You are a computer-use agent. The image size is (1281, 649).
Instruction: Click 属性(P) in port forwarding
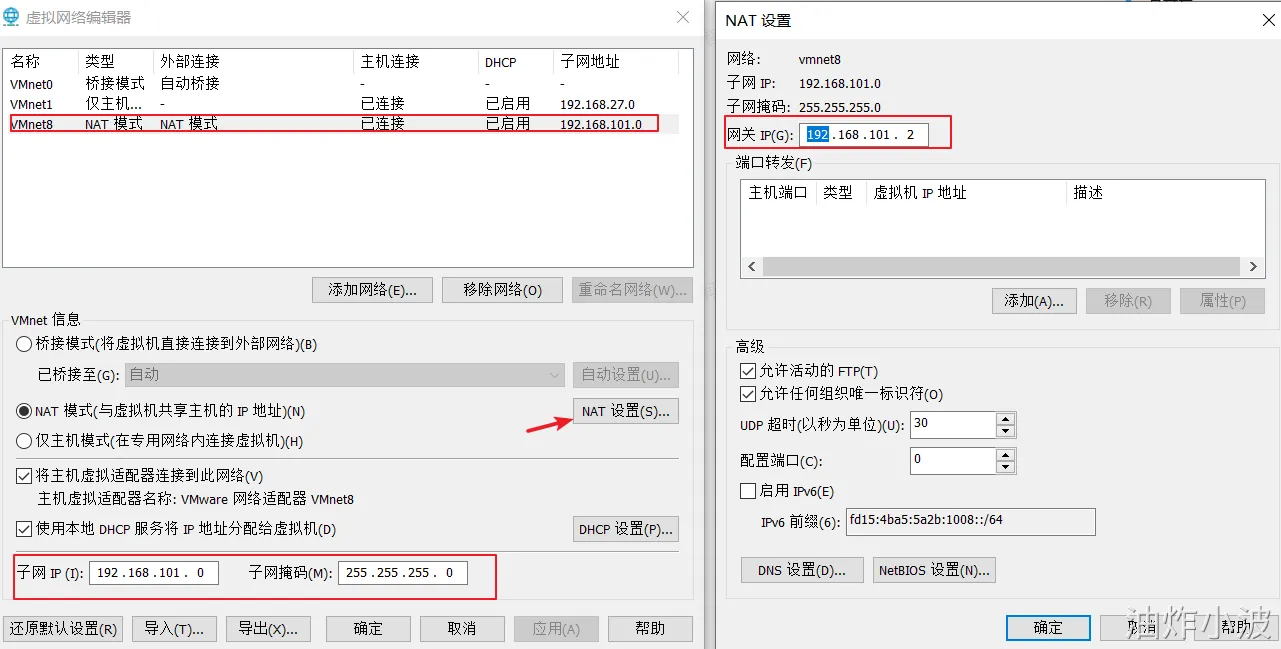pyautogui.click(x=1222, y=301)
